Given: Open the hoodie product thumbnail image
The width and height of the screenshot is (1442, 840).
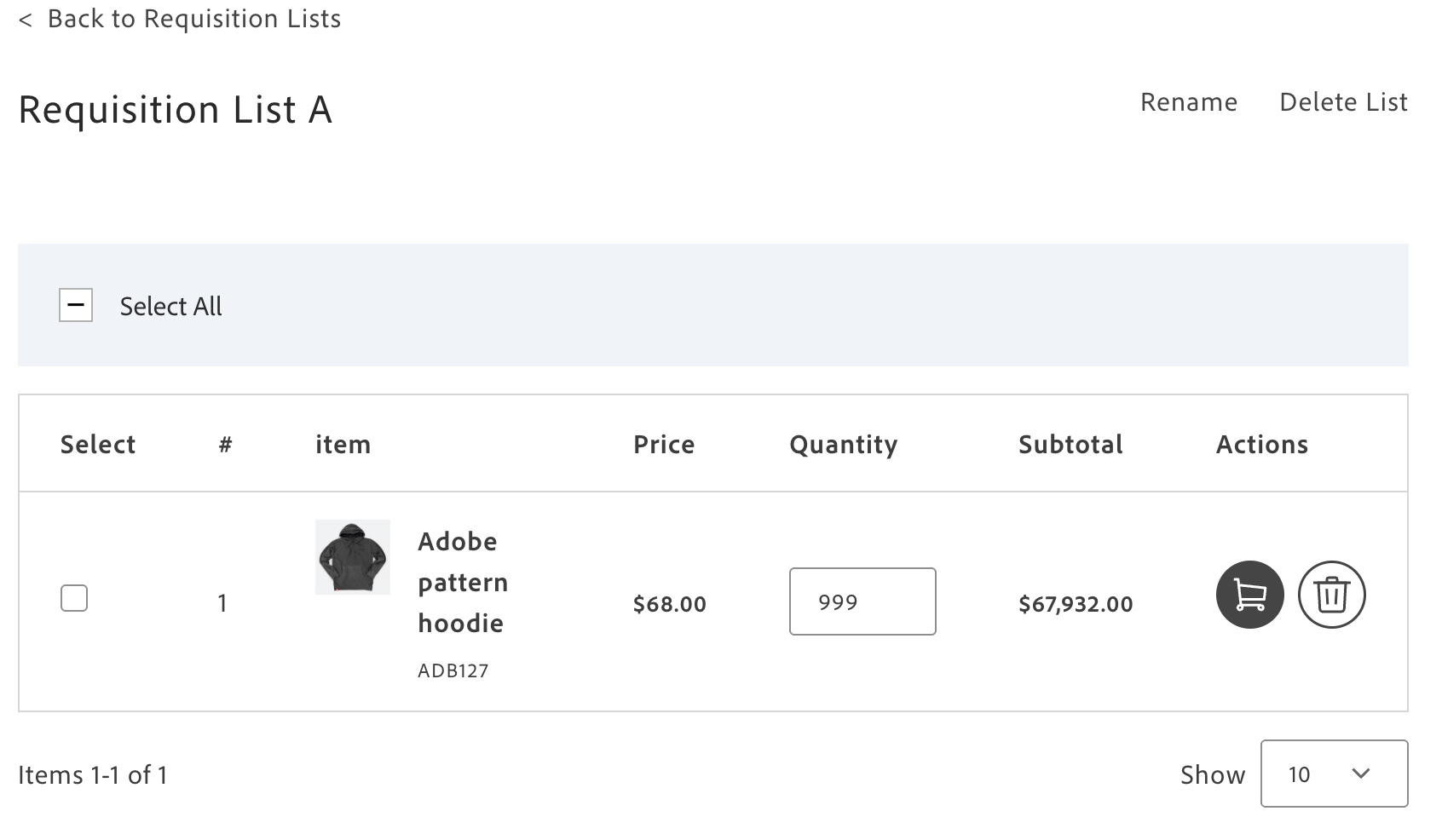Looking at the screenshot, I should point(353,557).
